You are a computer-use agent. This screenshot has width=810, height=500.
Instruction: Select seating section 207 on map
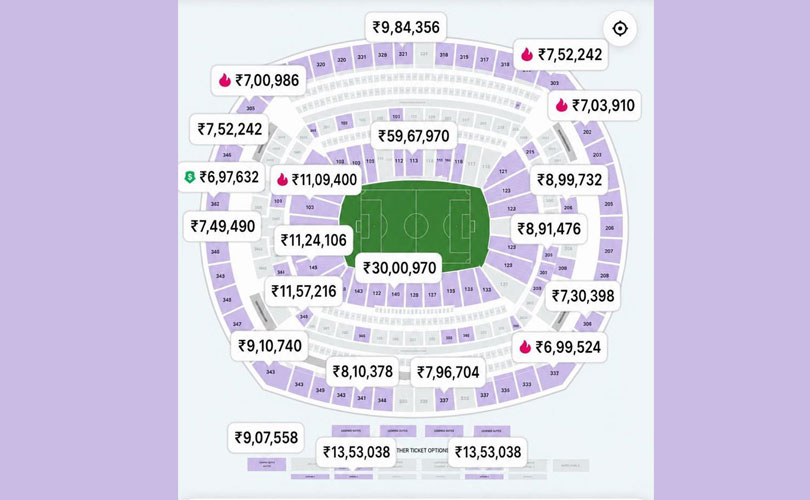click(x=609, y=251)
